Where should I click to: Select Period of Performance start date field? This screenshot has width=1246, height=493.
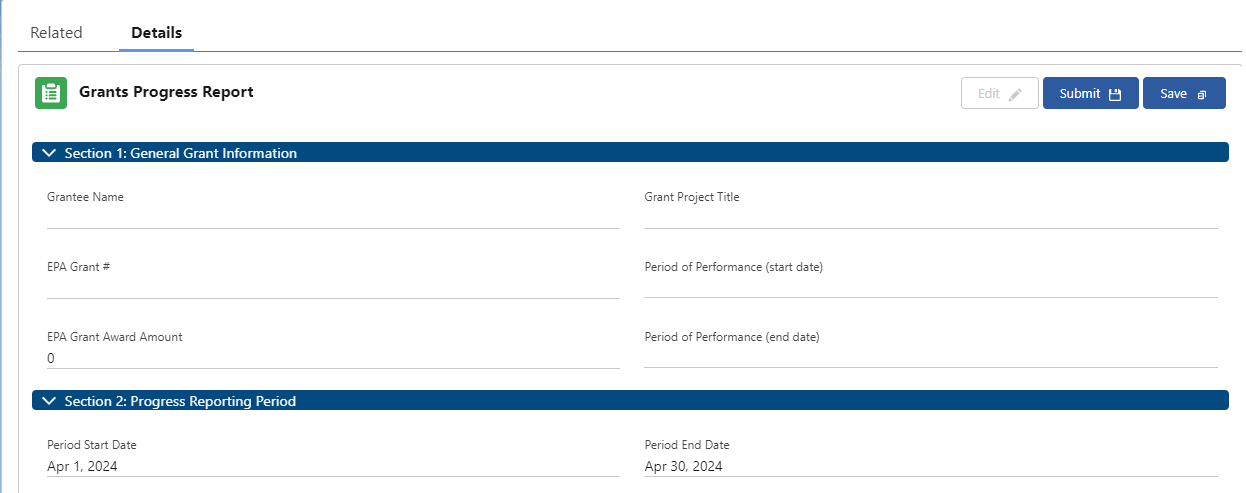coord(930,287)
